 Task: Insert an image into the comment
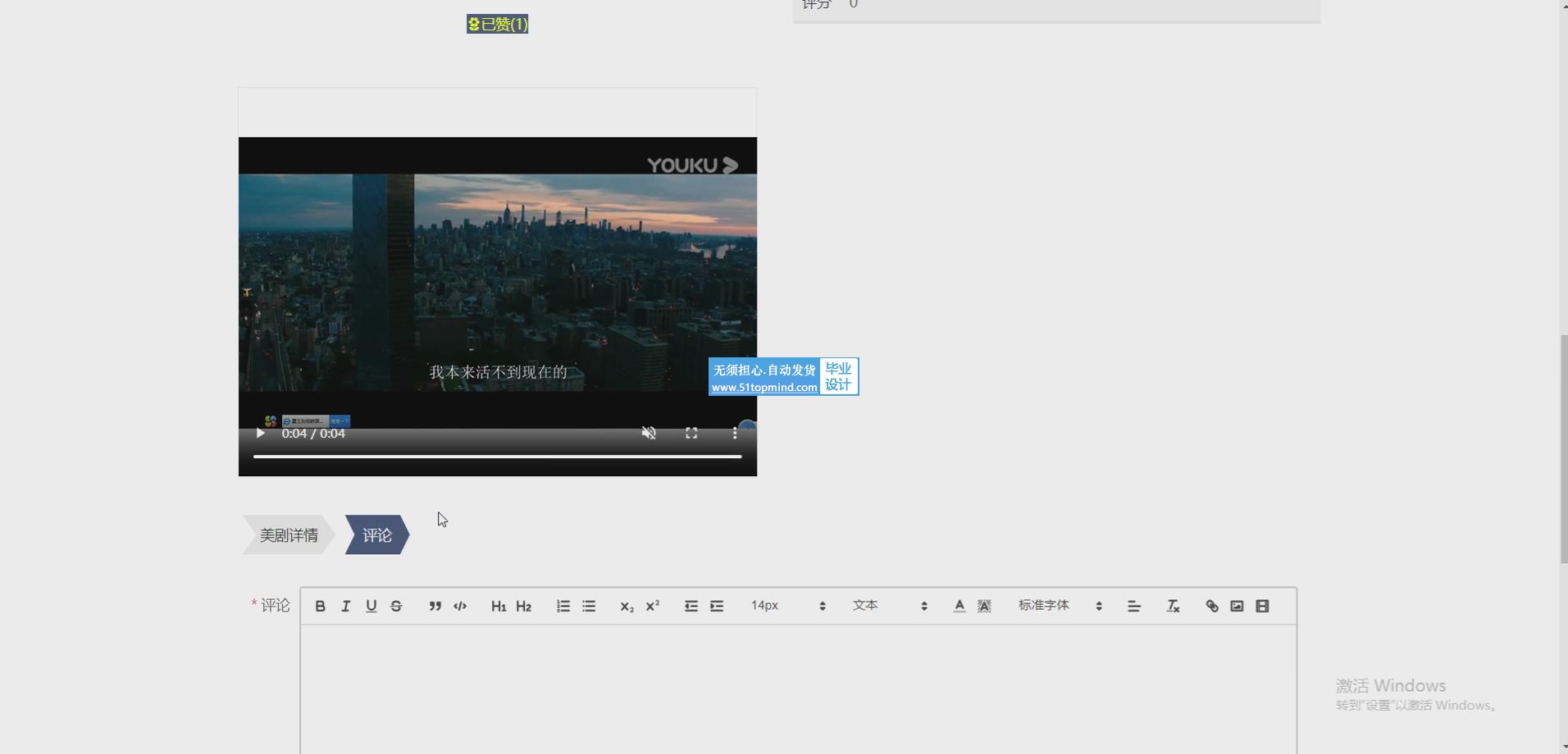coord(1237,606)
